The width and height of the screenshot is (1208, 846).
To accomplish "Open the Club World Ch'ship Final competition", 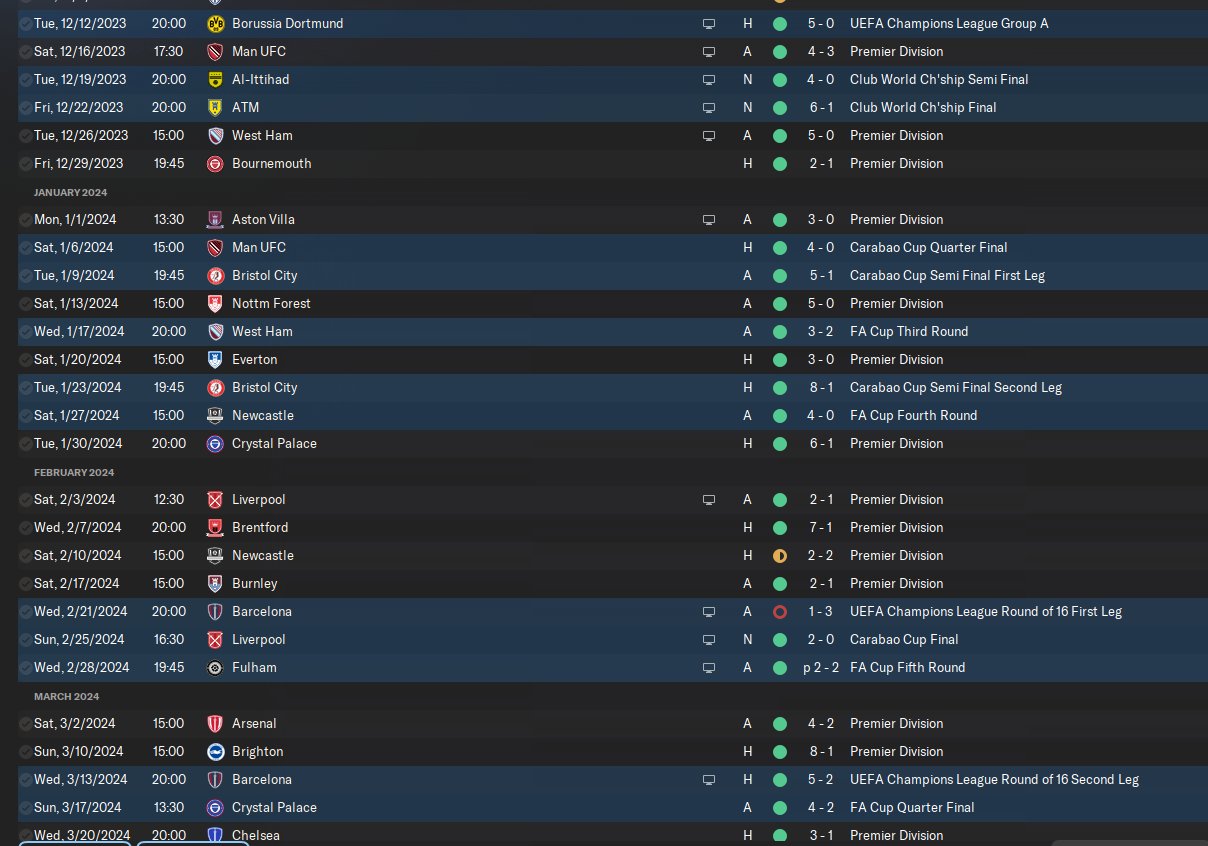I will click(x=923, y=107).
